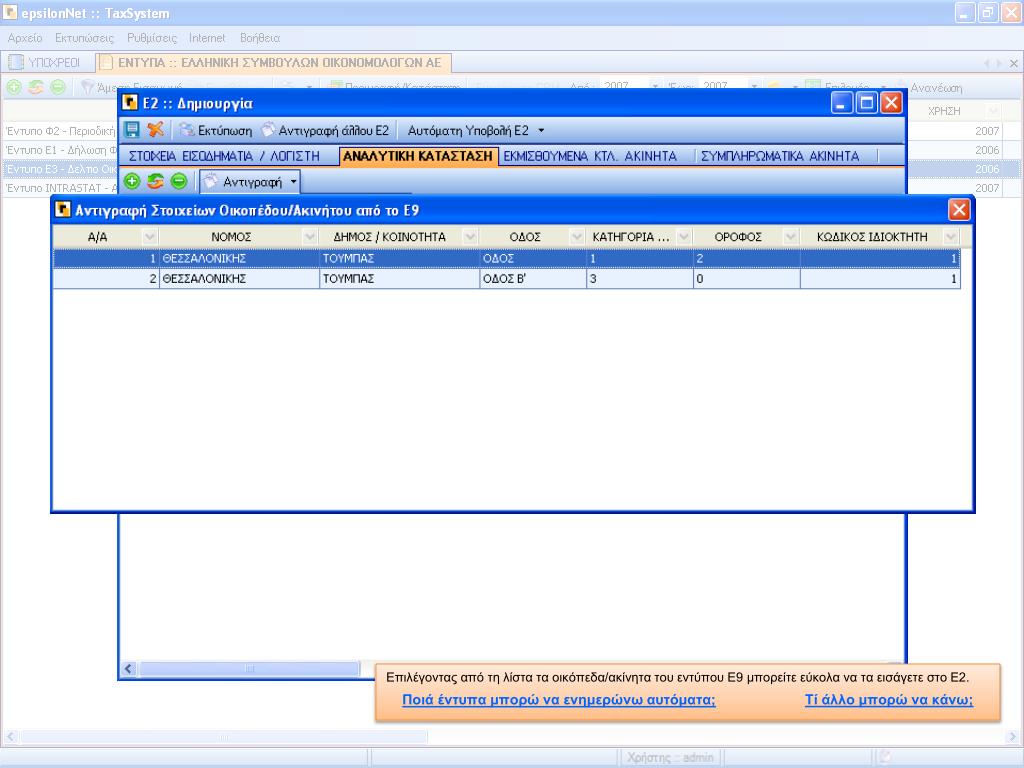Click ΧΡΗΣΗ column header in background list
The height and width of the screenshot is (768, 1024).
pyautogui.click(x=944, y=111)
